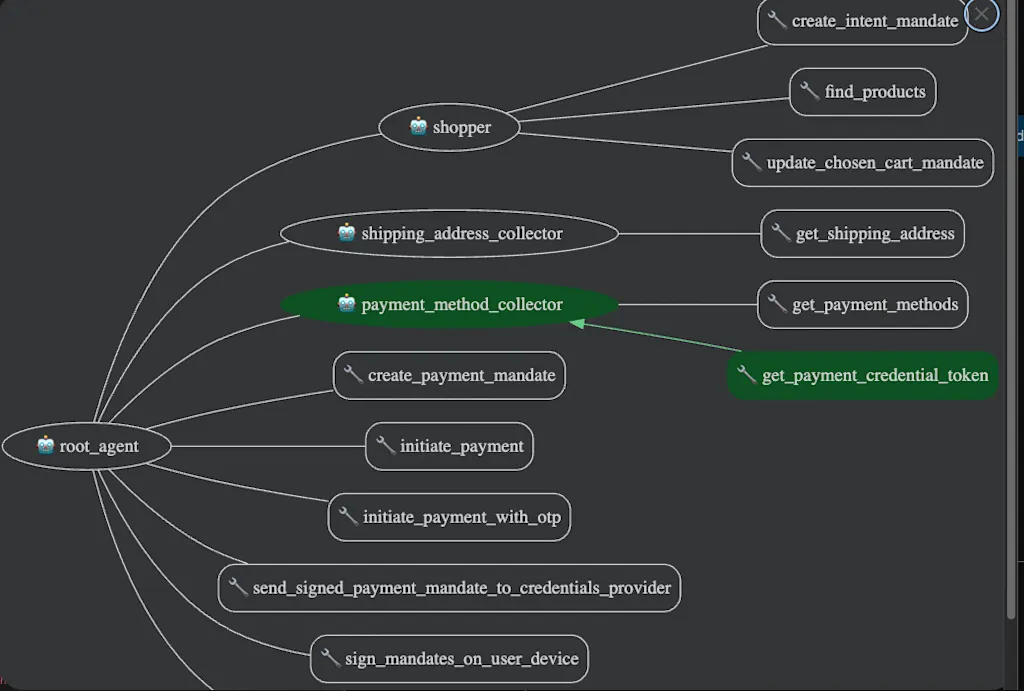Click wrench icon beside initiate_payment
This screenshot has width=1024, height=691.
tap(385, 445)
